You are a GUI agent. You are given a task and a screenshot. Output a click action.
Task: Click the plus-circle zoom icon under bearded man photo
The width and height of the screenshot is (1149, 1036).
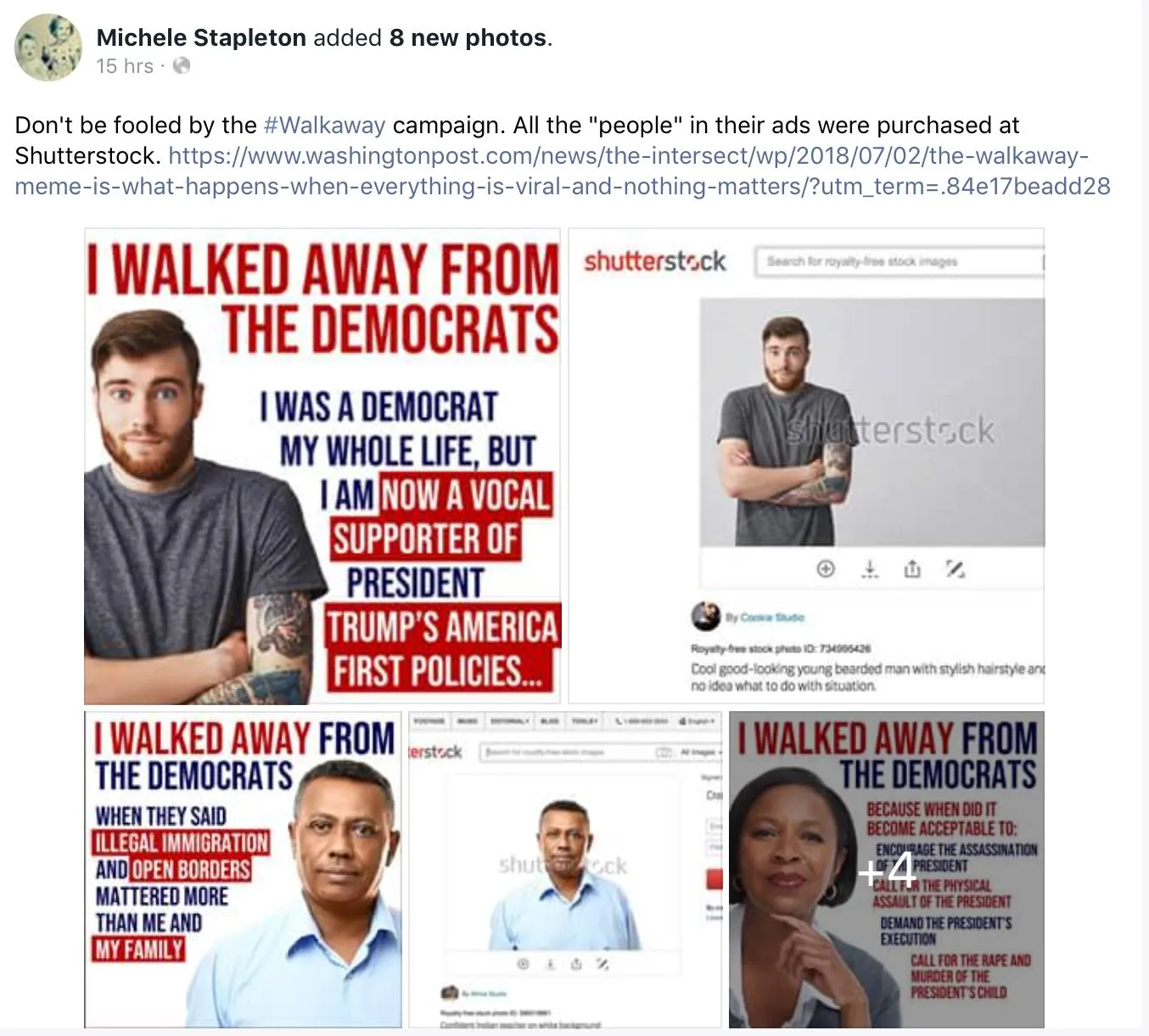[826, 568]
